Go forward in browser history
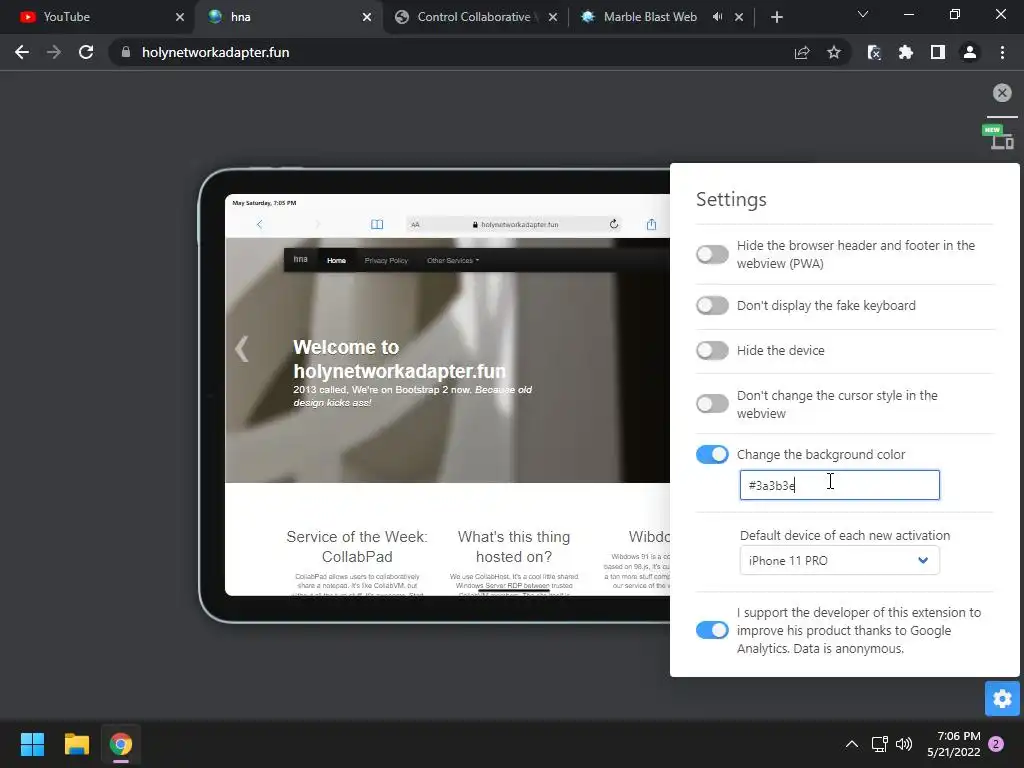1024x768 pixels. point(54,52)
